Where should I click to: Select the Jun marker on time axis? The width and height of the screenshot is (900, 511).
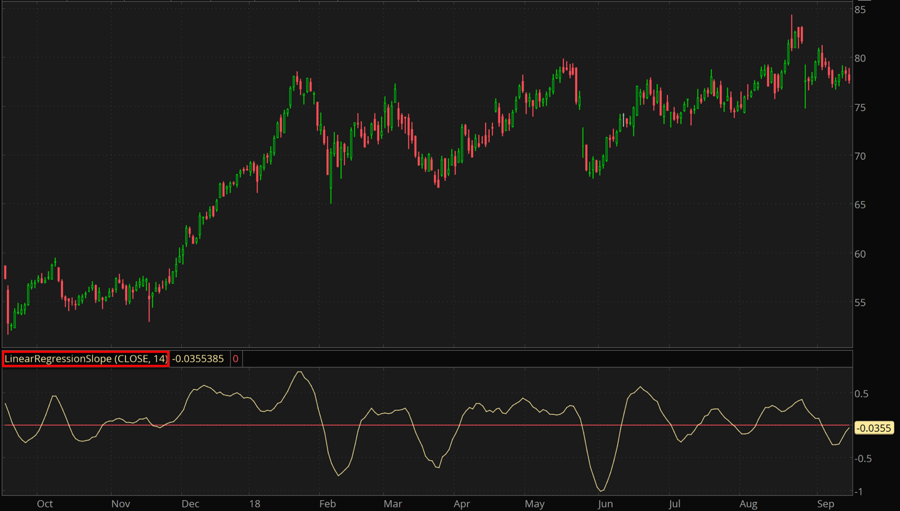[x=604, y=504]
